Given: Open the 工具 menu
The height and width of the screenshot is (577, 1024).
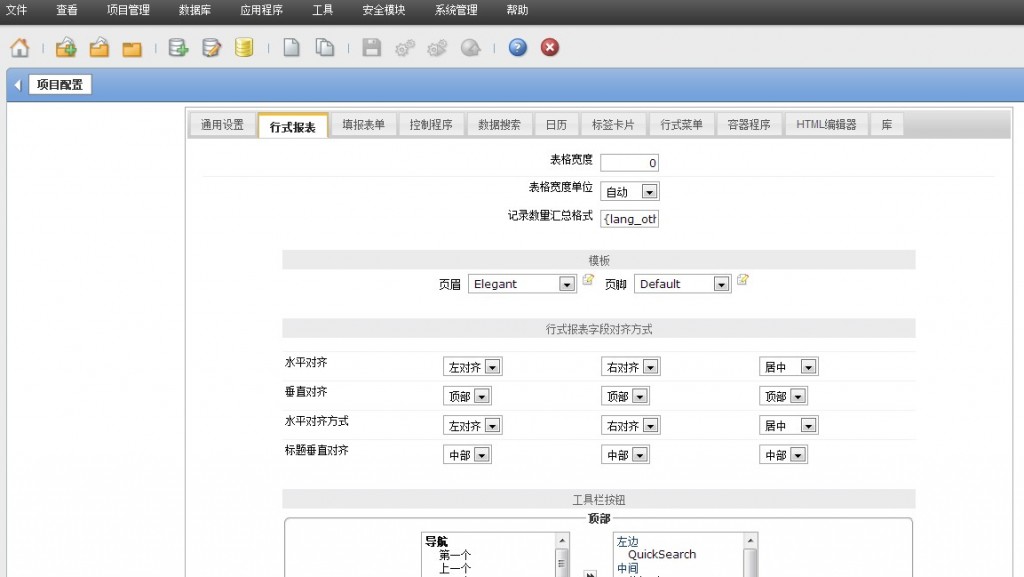Looking at the screenshot, I should (x=322, y=10).
